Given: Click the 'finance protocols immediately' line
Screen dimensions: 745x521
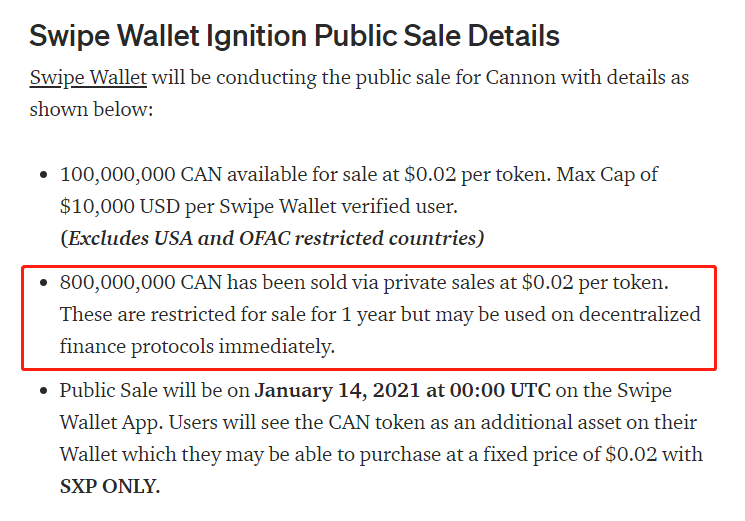Looking at the screenshot, I should (x=197, y=347).
